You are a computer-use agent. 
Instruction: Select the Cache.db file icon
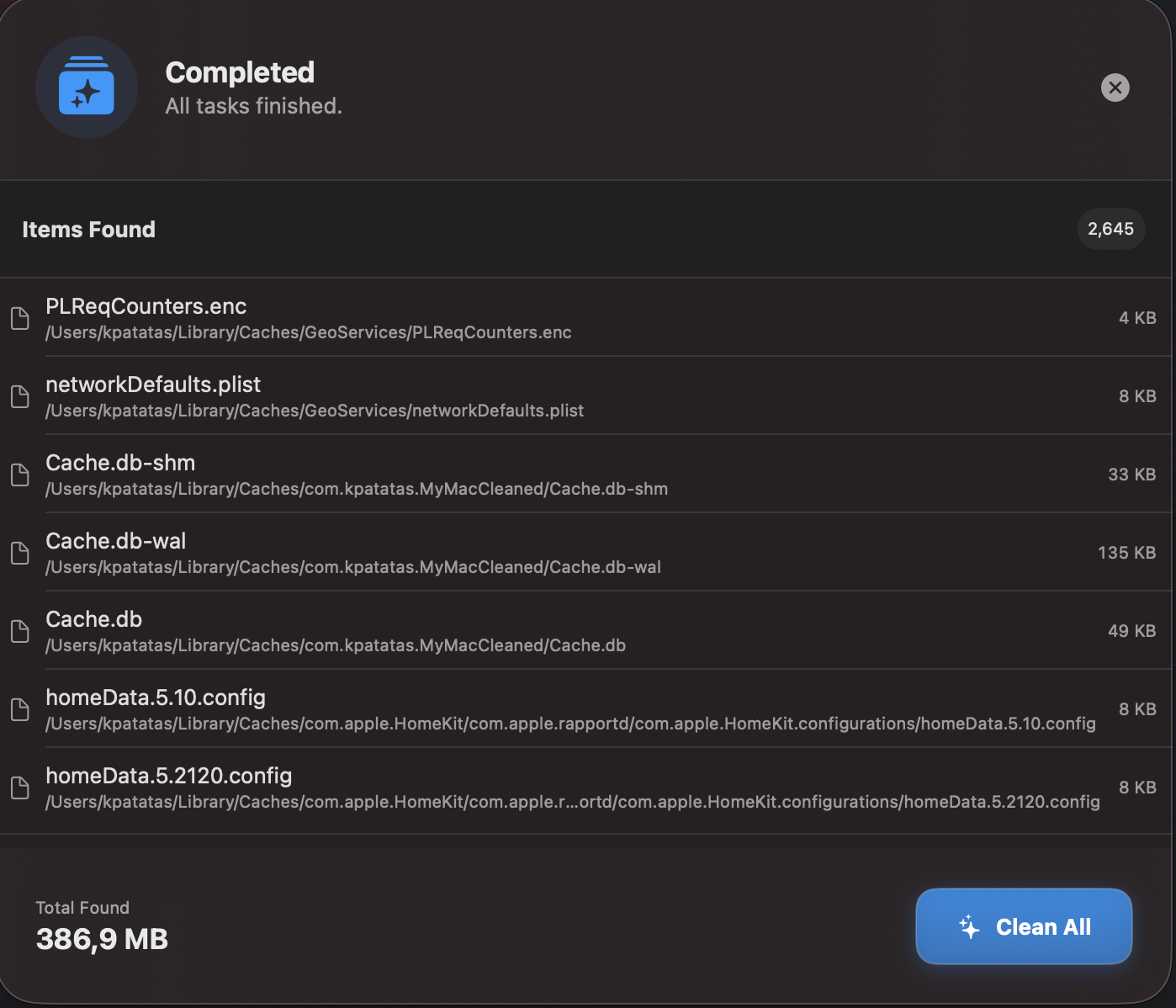tap(19, 631)
